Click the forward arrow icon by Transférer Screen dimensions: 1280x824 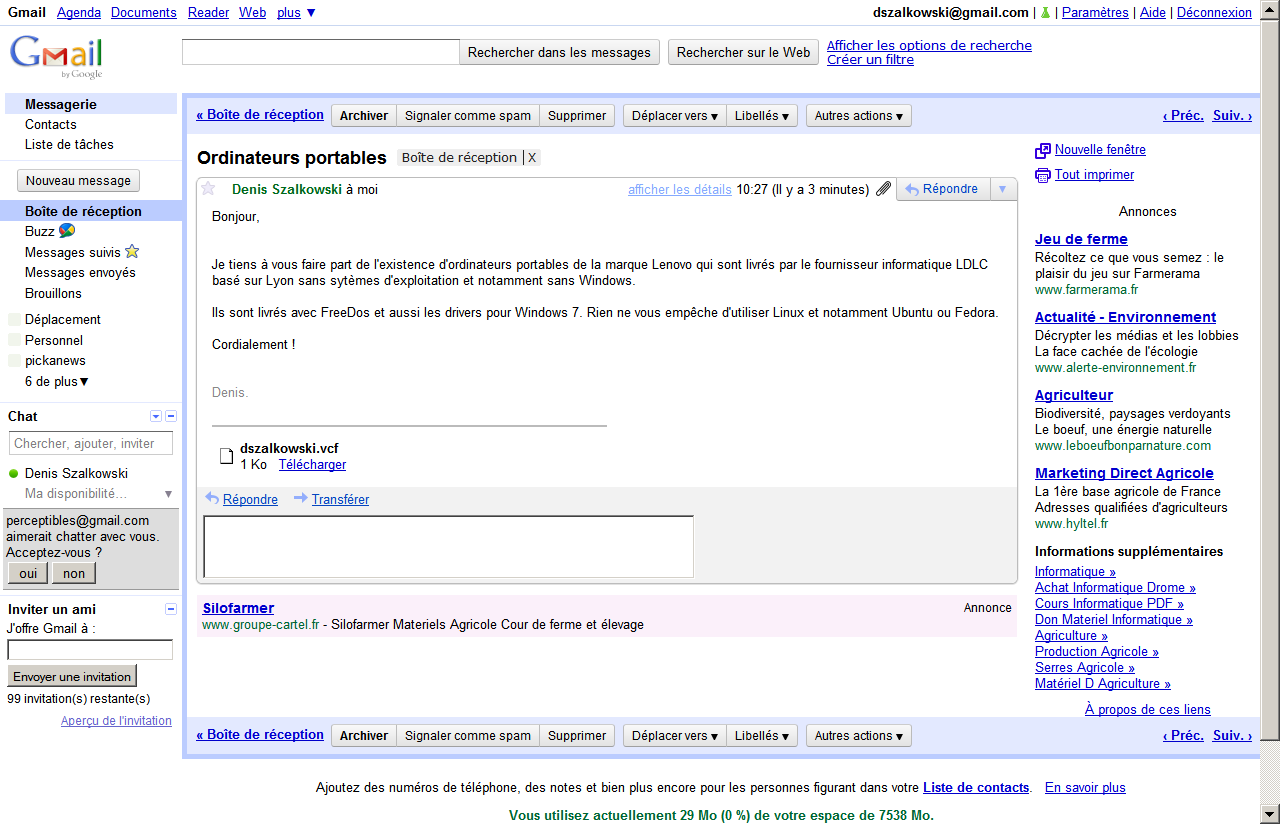tap(301, 498)
